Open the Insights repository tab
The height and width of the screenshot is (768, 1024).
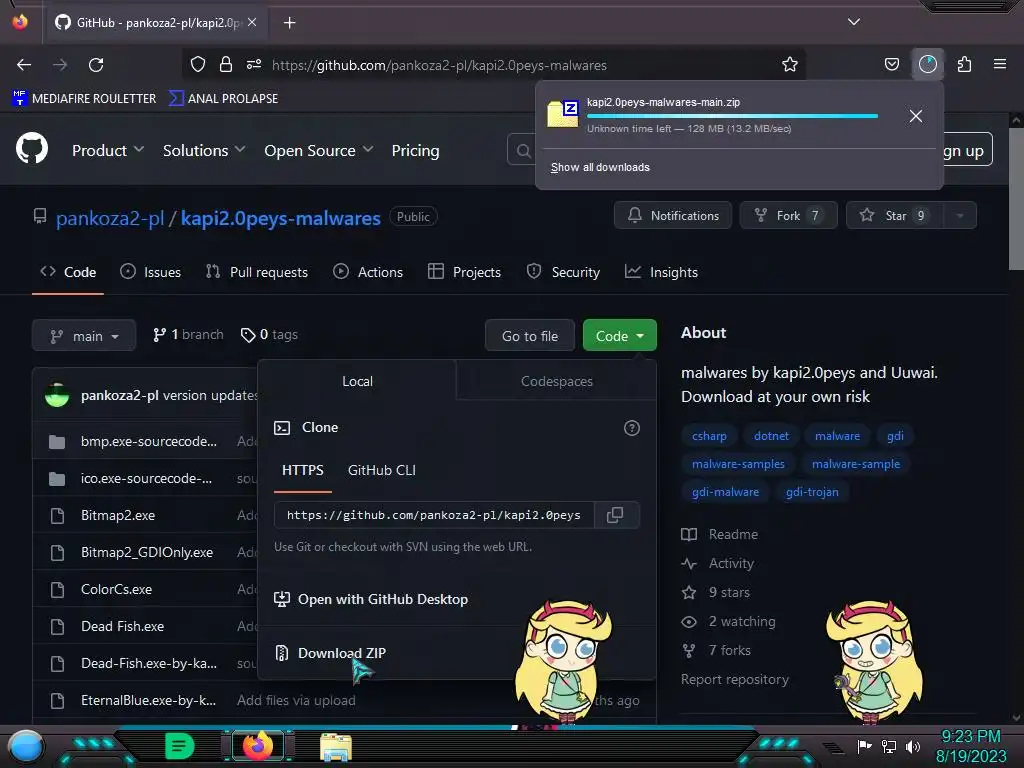[661, 272]
